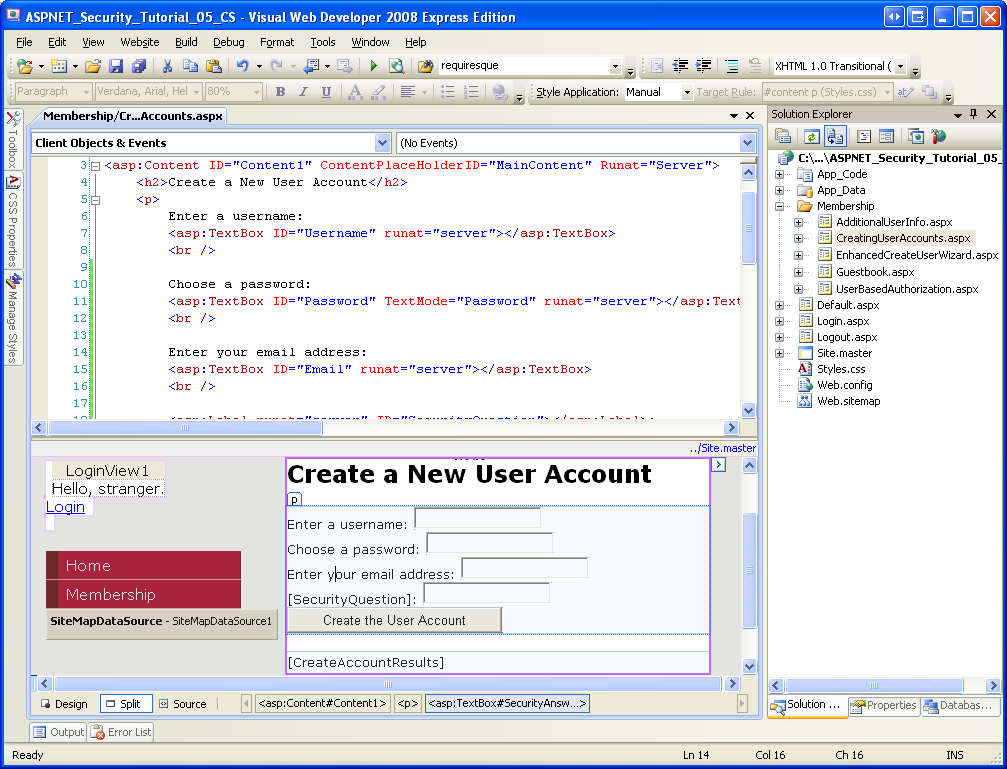Switch to the Source view tab

click(x=182, y=704)
